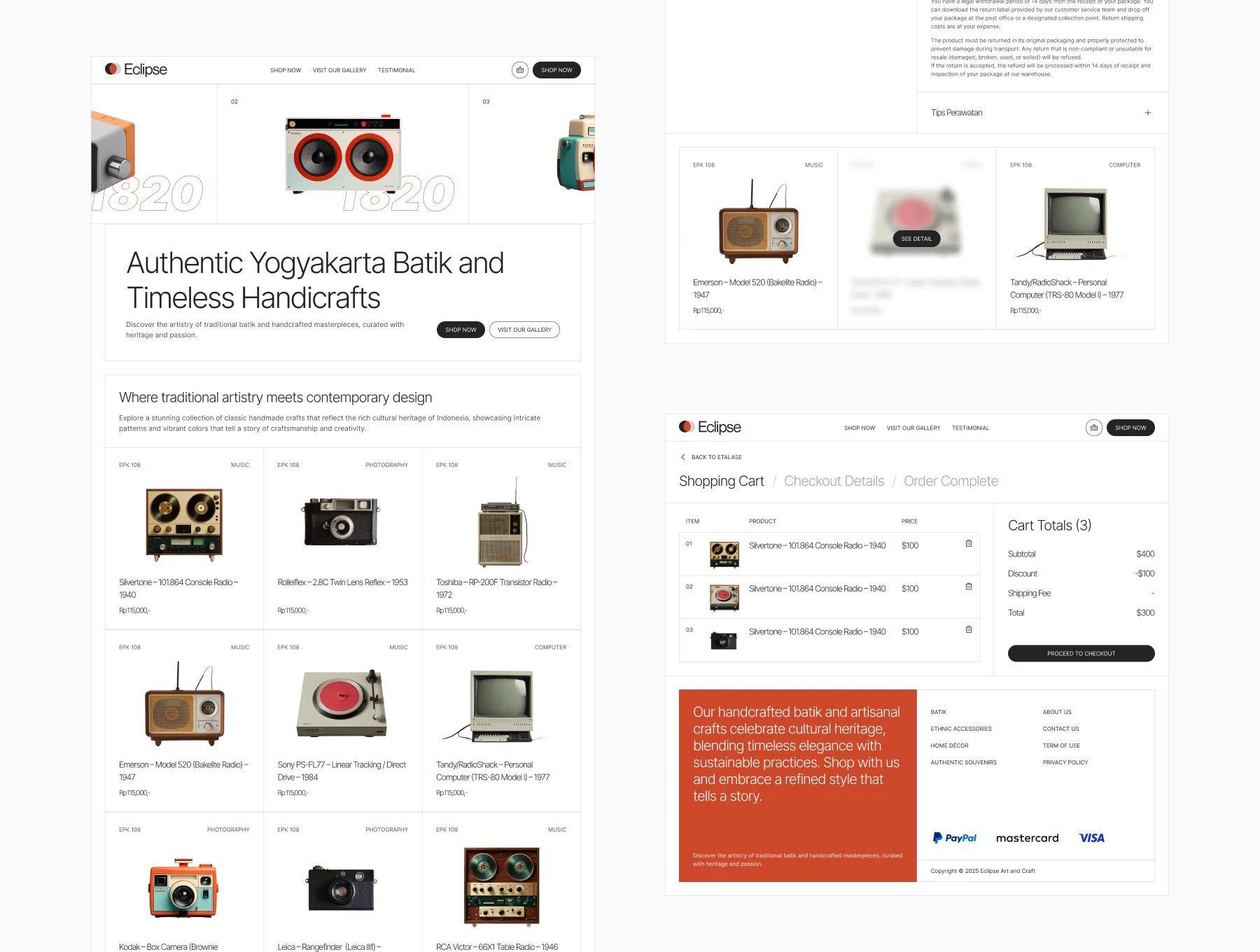Click the Total $300 value
The width and height of the screenshot is (1260, 952).
coord(1145,612)
